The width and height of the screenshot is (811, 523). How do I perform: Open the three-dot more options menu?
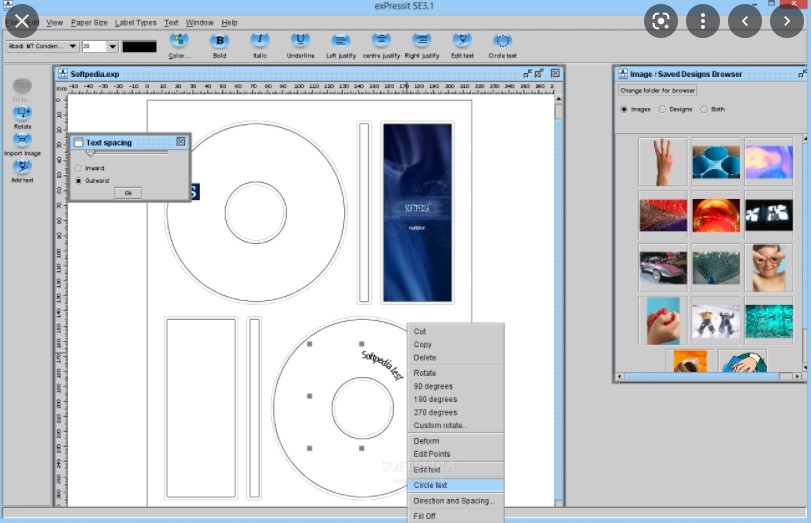(702, 21)
